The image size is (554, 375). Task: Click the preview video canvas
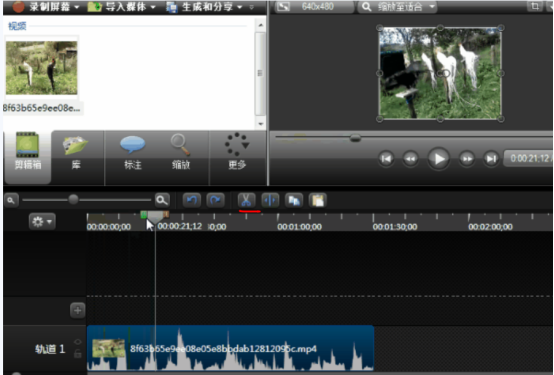440,74
